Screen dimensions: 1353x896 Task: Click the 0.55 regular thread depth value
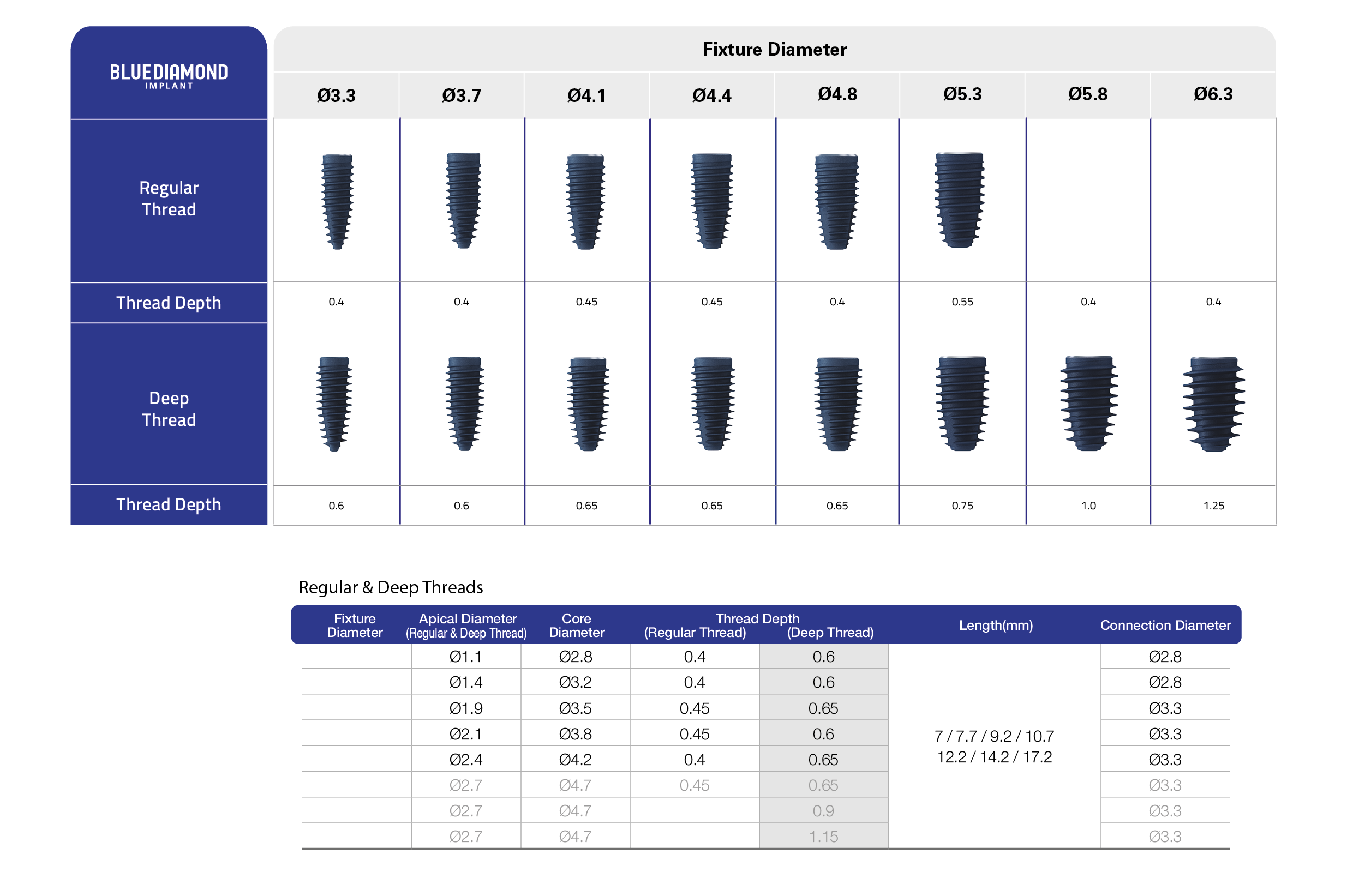click(x=961, y=302)
